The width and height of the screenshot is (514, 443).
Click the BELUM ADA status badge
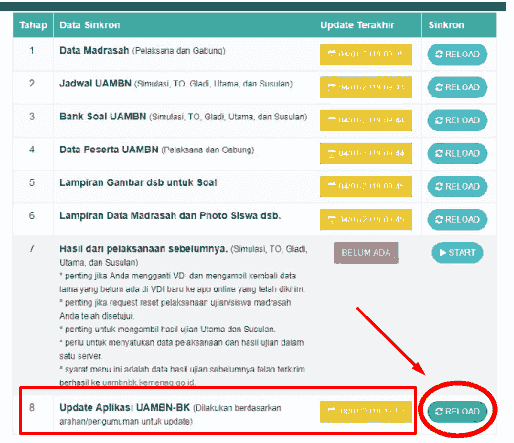coord(366,253)
